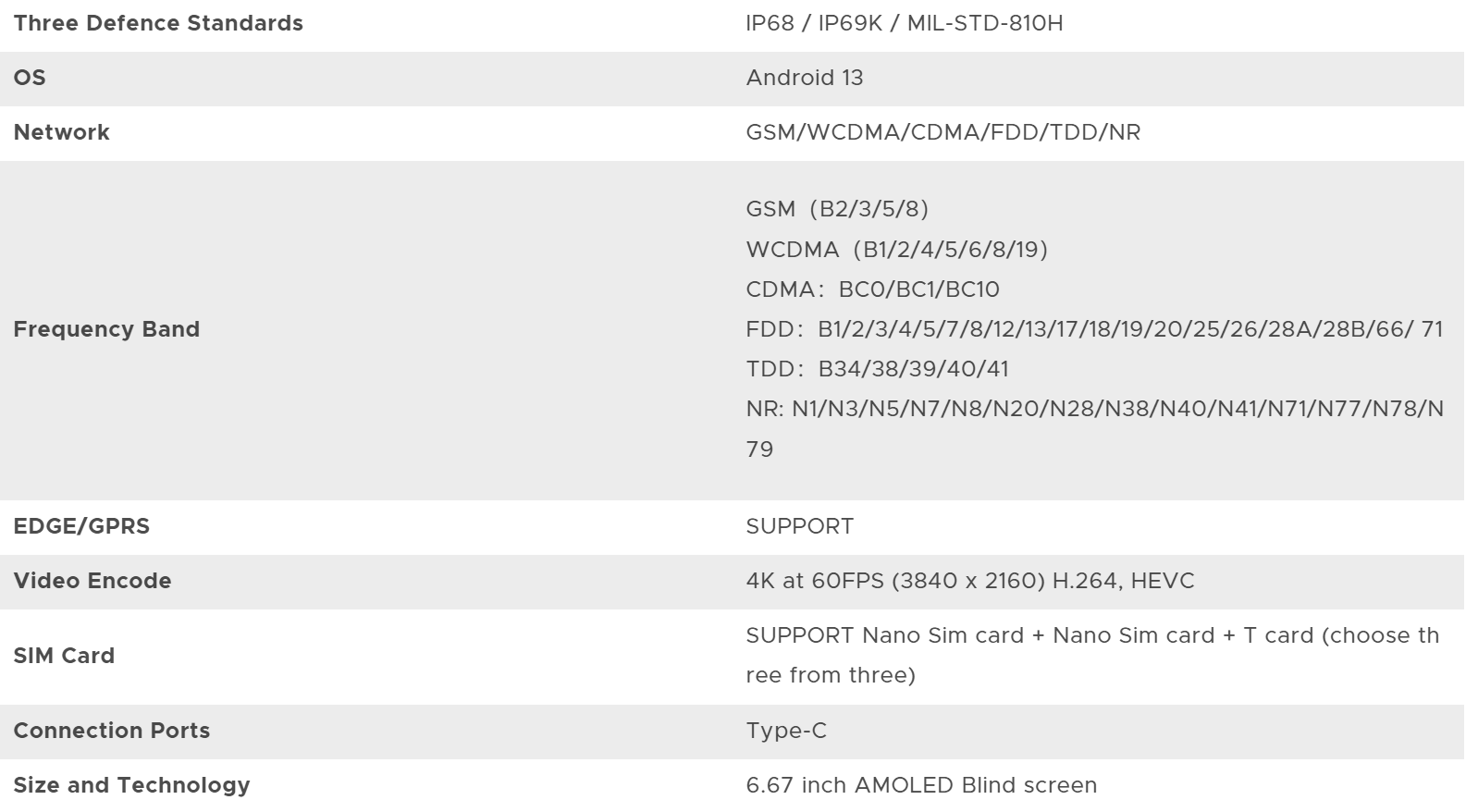Click the "EDGE/GPRS" row label

[x=81, y=526]
